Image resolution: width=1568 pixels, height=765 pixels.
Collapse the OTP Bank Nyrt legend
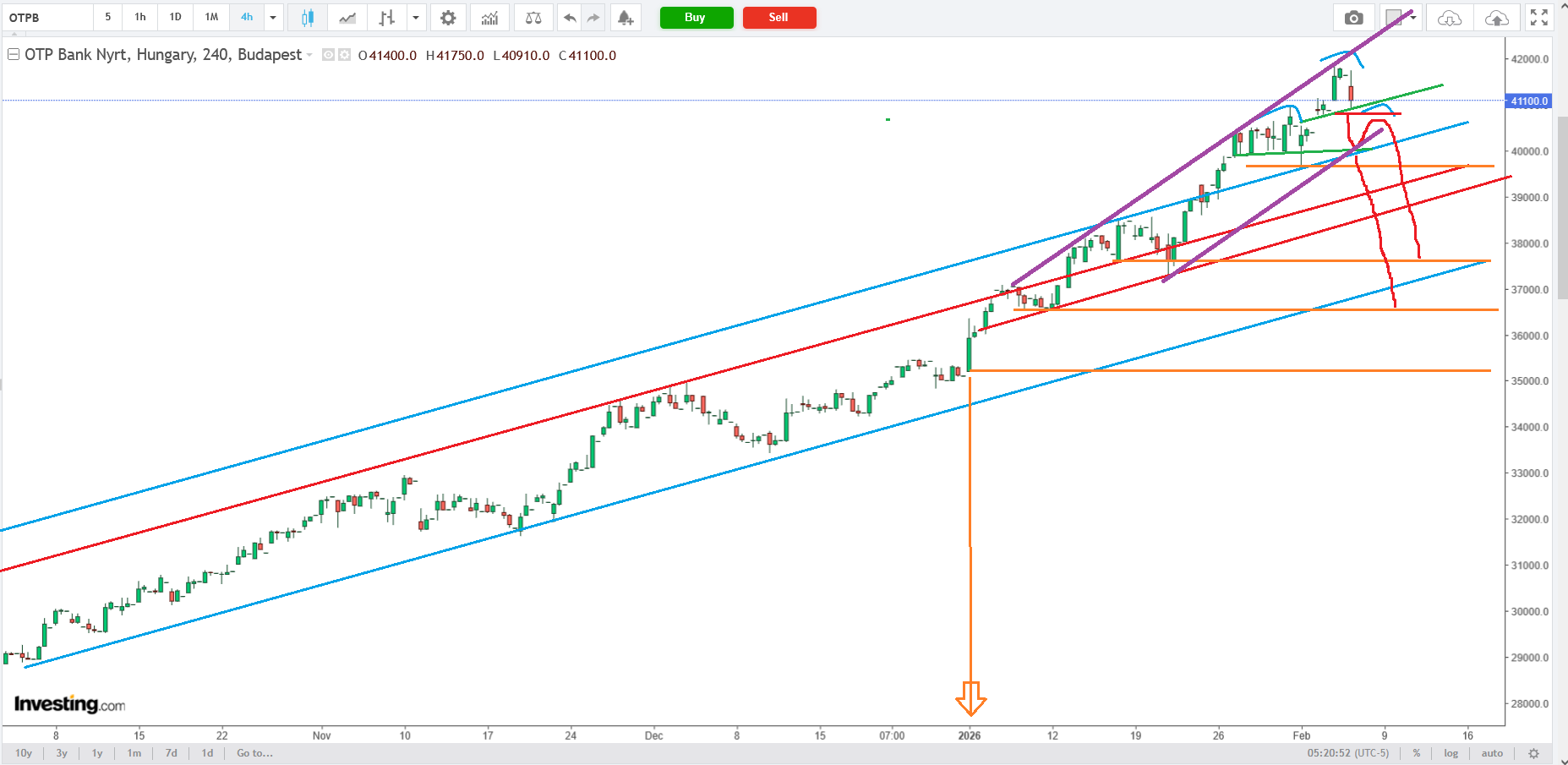click(x=14, y=55)
